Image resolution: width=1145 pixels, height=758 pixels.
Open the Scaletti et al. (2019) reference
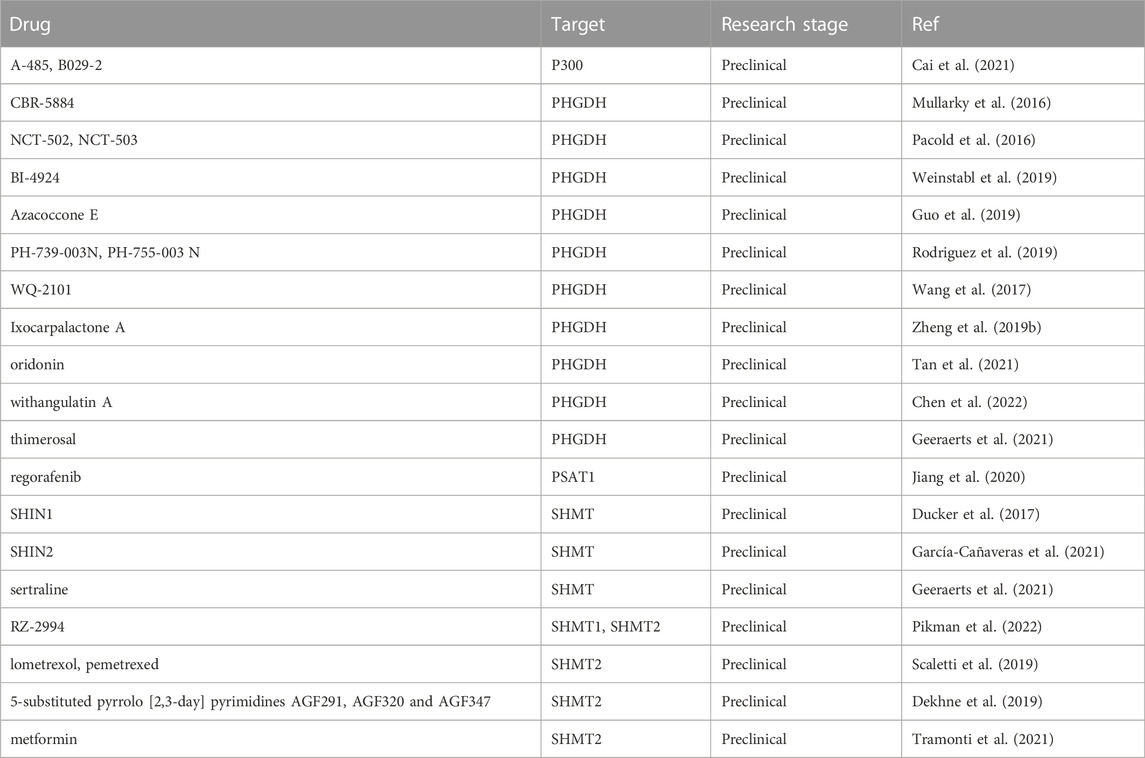[974, 665]
